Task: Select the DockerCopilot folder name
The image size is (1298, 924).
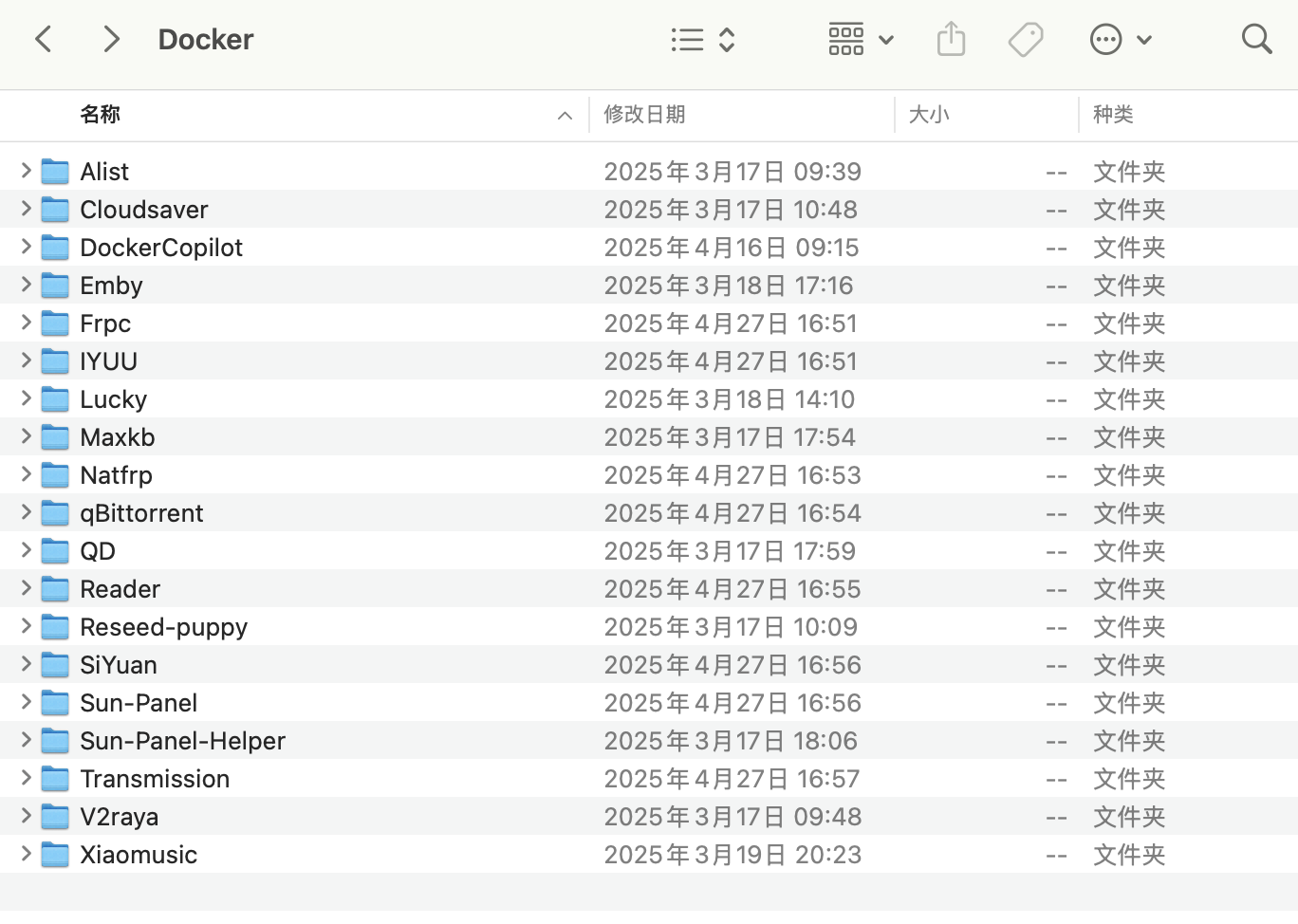Action: click(x=161, y=248)
